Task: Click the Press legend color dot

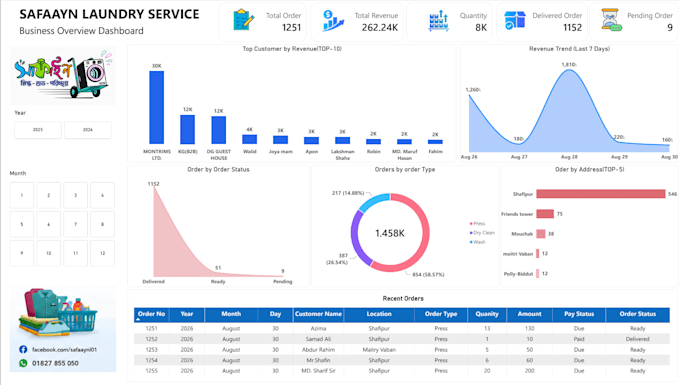Action: click(471, 224)
